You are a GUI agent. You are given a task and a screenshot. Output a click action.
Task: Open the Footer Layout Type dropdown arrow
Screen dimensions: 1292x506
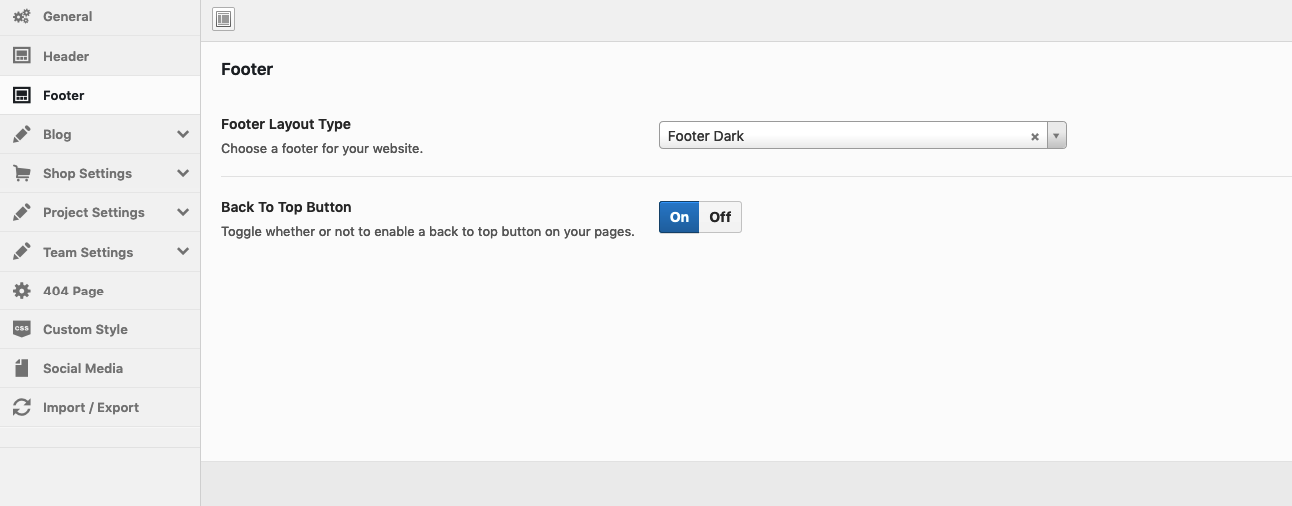tap(1056, 136)
